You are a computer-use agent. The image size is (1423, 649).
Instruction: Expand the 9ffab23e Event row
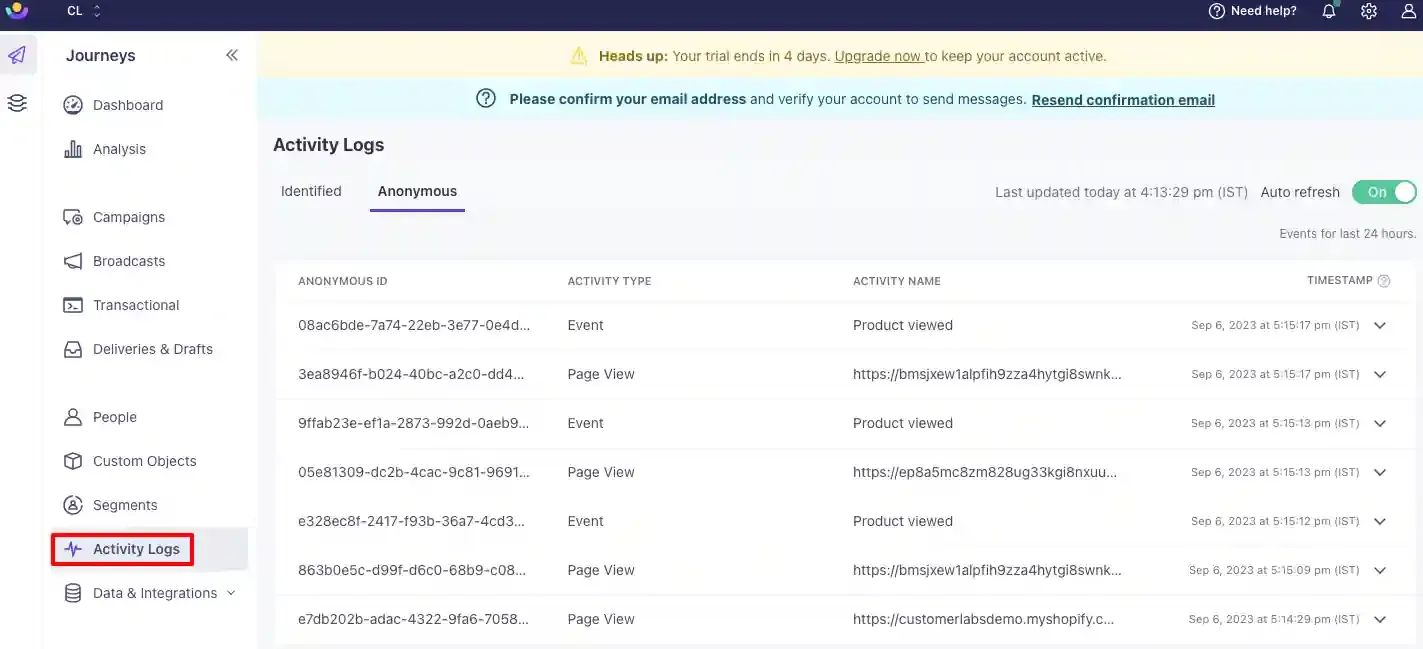coord(1380,423)
